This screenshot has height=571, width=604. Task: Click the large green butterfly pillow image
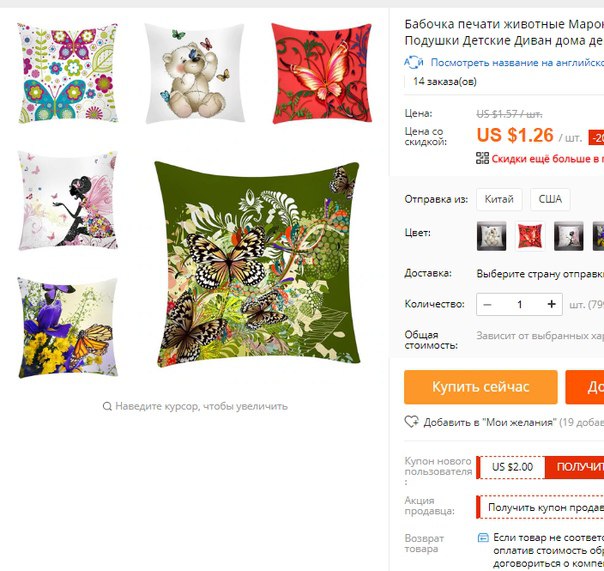point(257,264)
